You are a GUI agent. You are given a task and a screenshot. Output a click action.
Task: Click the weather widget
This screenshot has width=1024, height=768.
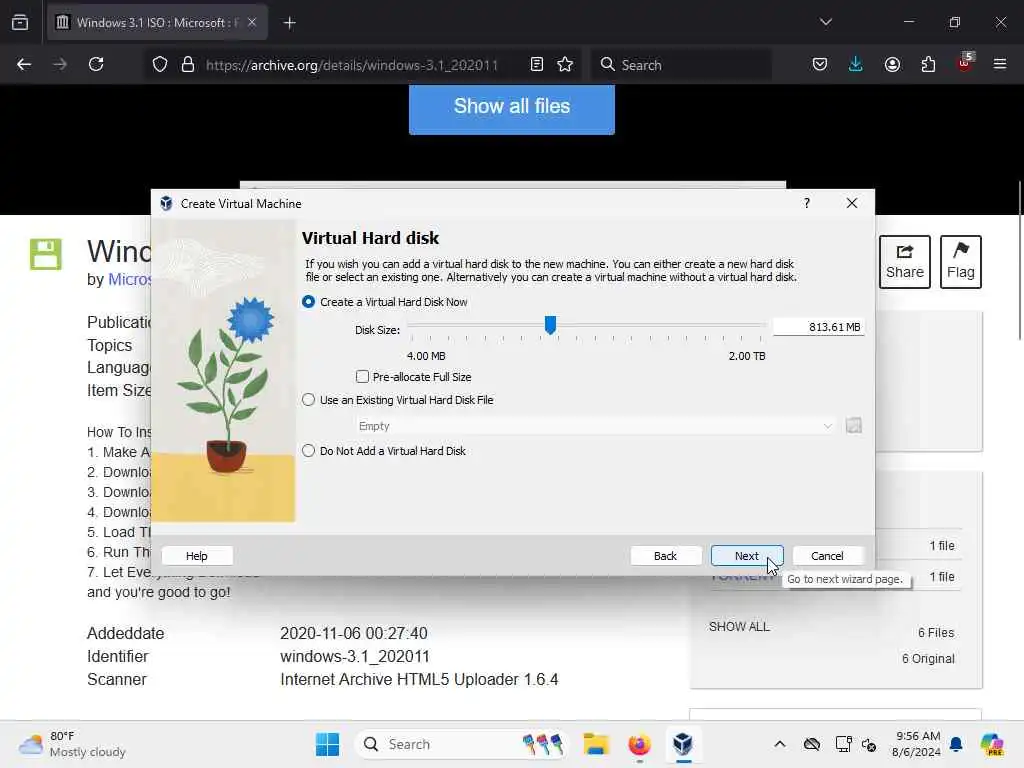72,744
